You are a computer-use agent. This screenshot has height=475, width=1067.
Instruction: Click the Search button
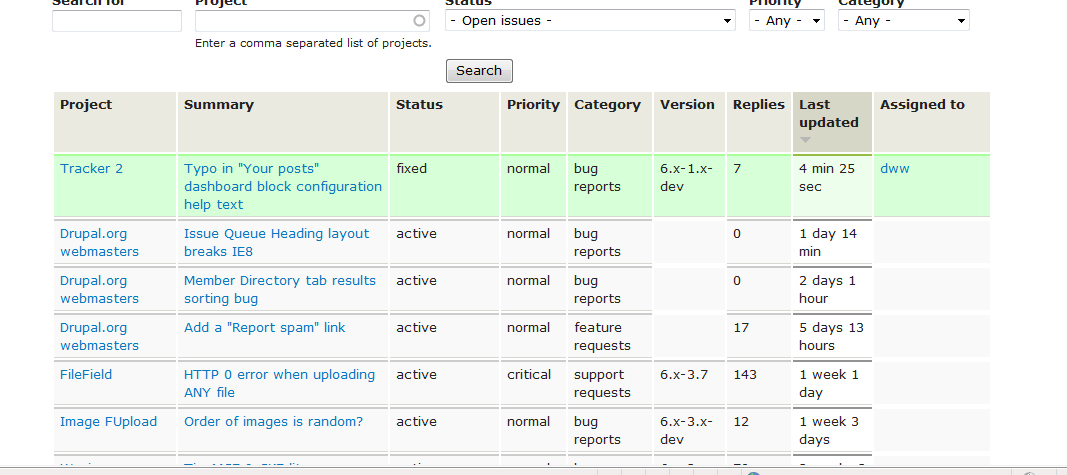click(x=479, y=71)
